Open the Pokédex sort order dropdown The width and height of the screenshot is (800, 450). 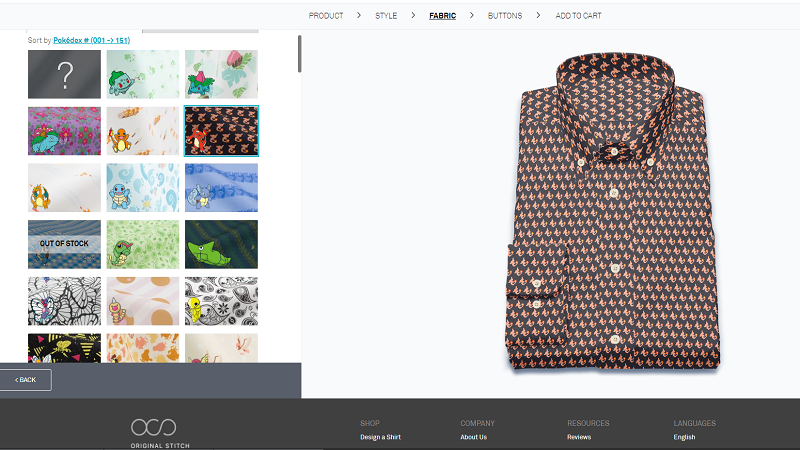[x=91, y=40]
